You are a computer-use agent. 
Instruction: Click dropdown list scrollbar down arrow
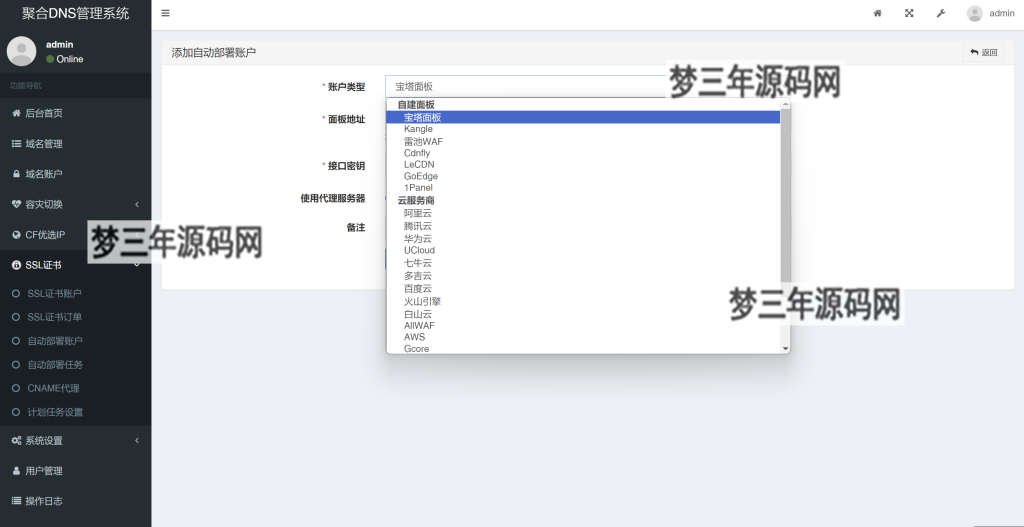coord(786,349)
